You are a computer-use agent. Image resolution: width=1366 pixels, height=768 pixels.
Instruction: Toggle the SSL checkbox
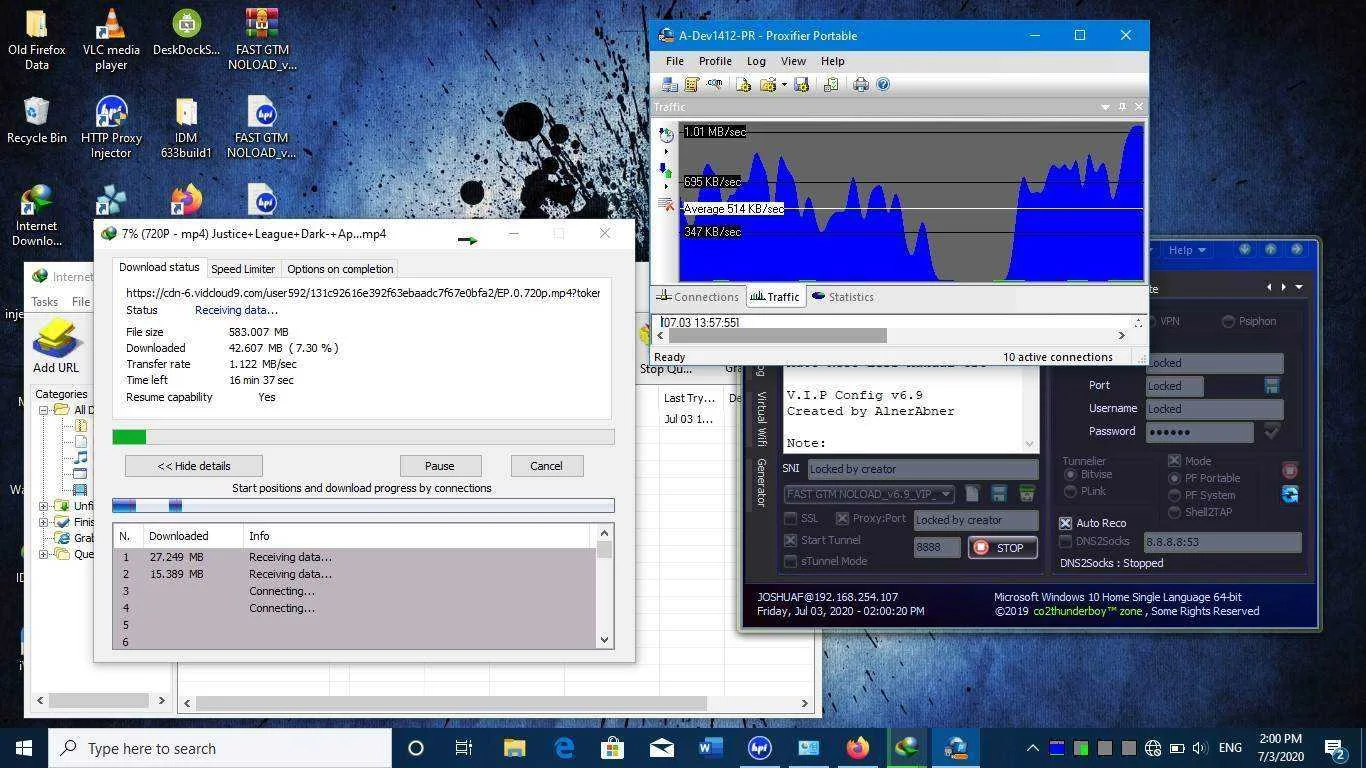click(791, 519)
